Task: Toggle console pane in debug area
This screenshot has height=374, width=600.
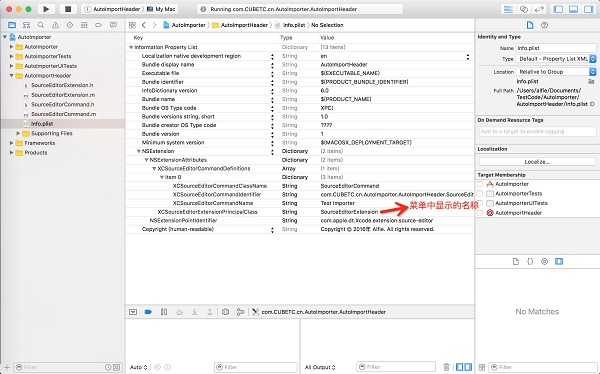Action: point(468,367)
